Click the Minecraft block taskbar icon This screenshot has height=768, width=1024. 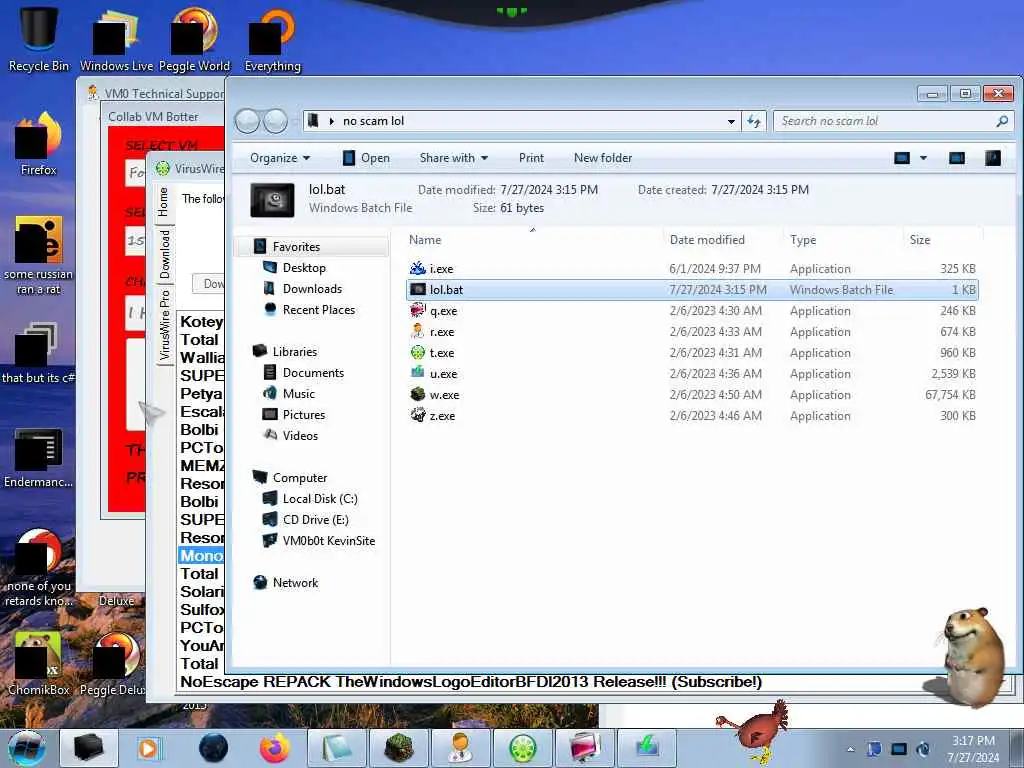click(x=400, y=748)
